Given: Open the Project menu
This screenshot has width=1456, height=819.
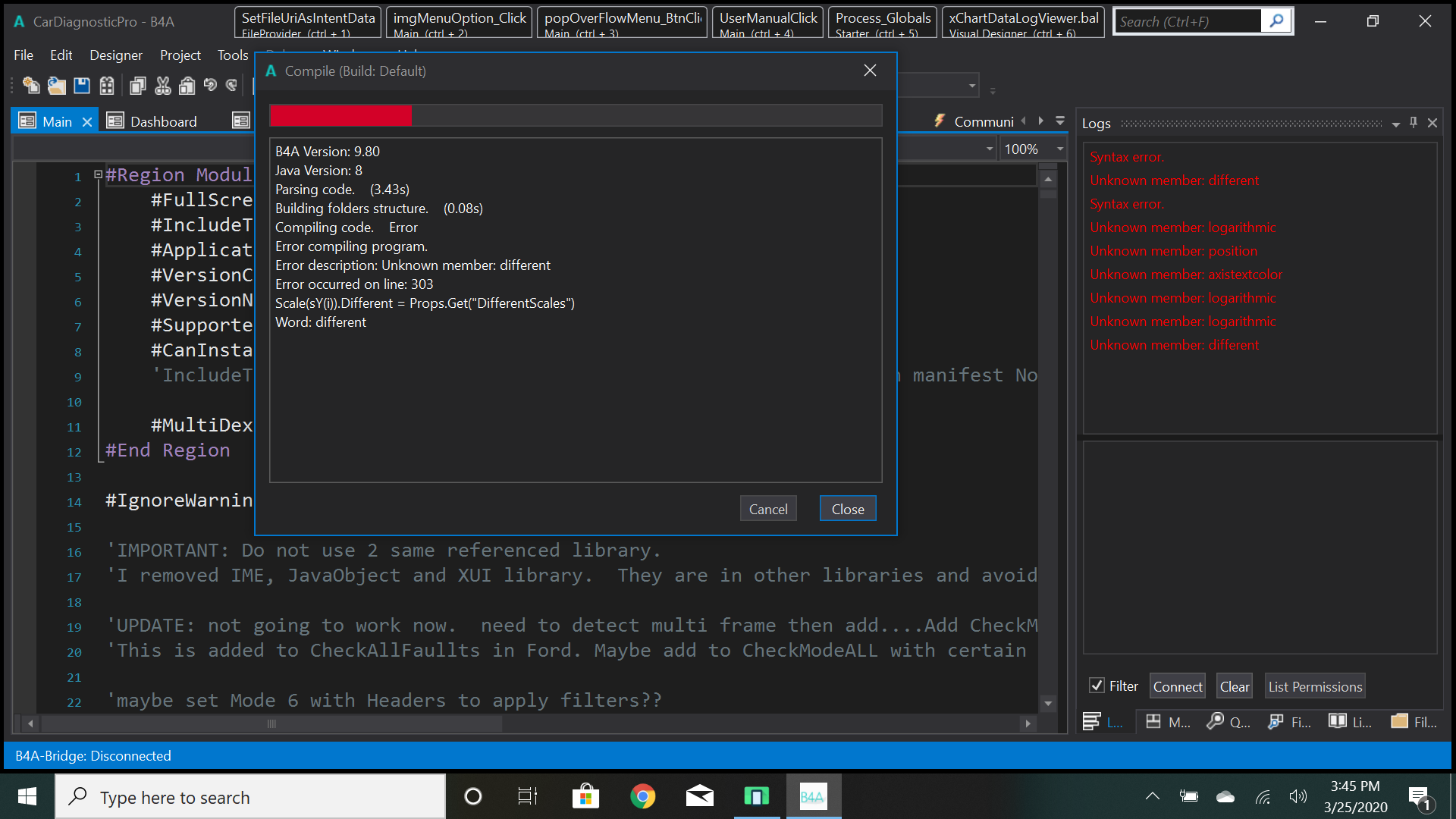Looking at the screenshot, I should (x=180, y=55).
